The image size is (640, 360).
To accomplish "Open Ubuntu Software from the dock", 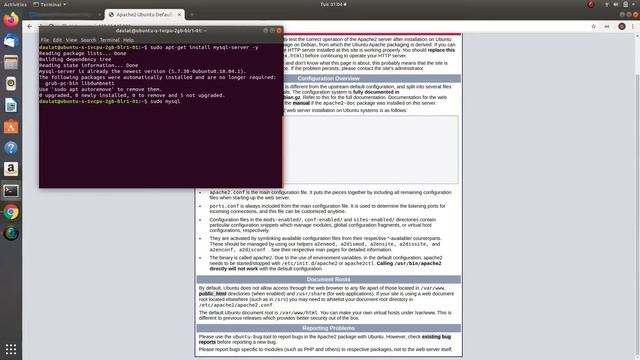I will (x=11, y=127).
